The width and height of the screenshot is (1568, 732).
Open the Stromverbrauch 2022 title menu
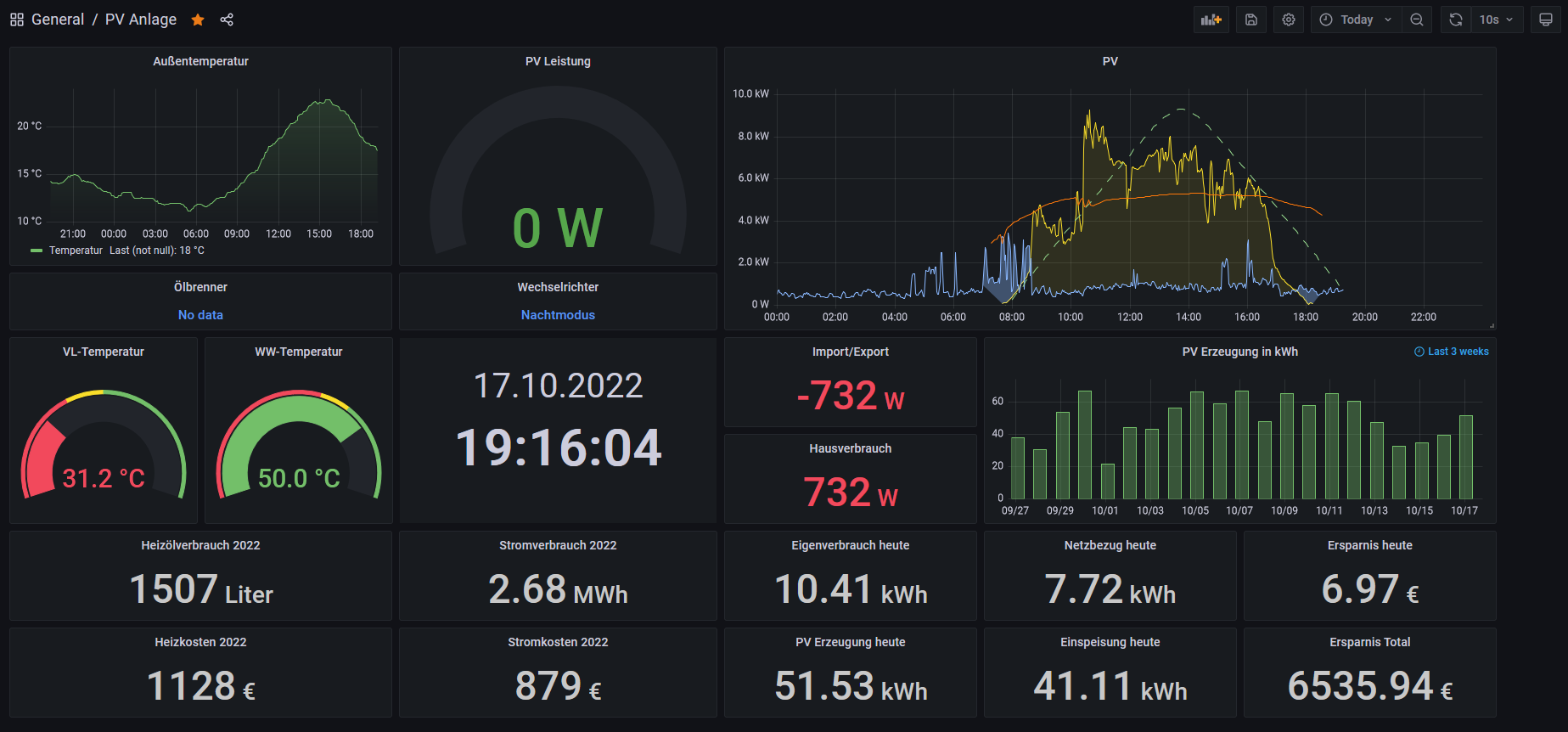pos(558,545)
